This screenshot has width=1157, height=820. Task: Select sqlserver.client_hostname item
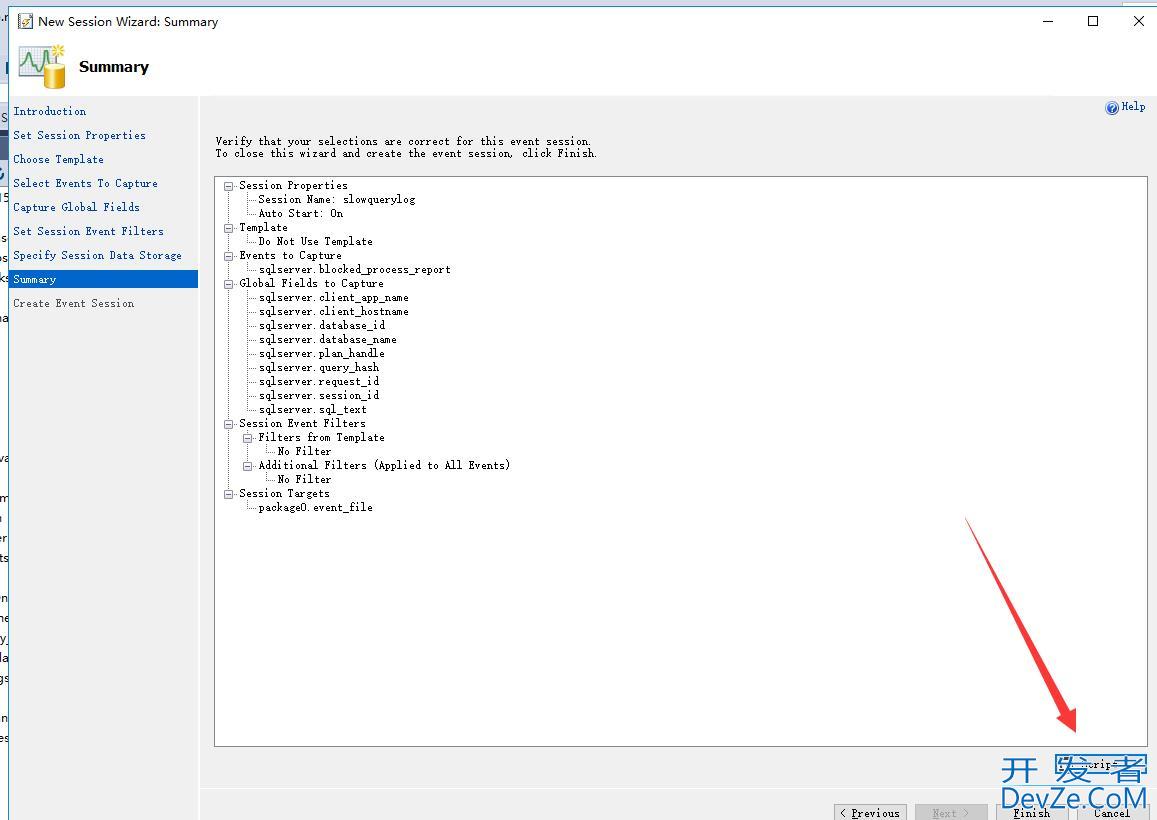[334, 311]
